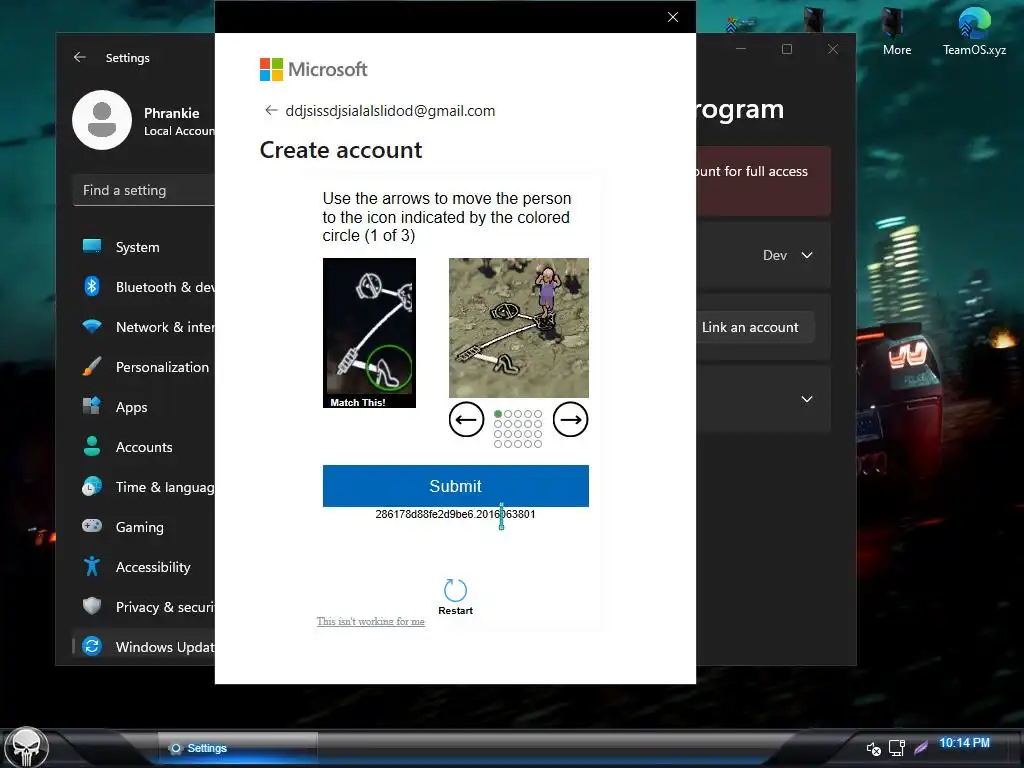The image size is (1024, 768).
Task: Click the Settings taskbar button
Action: pyautogui.click(x=238, y=748)
